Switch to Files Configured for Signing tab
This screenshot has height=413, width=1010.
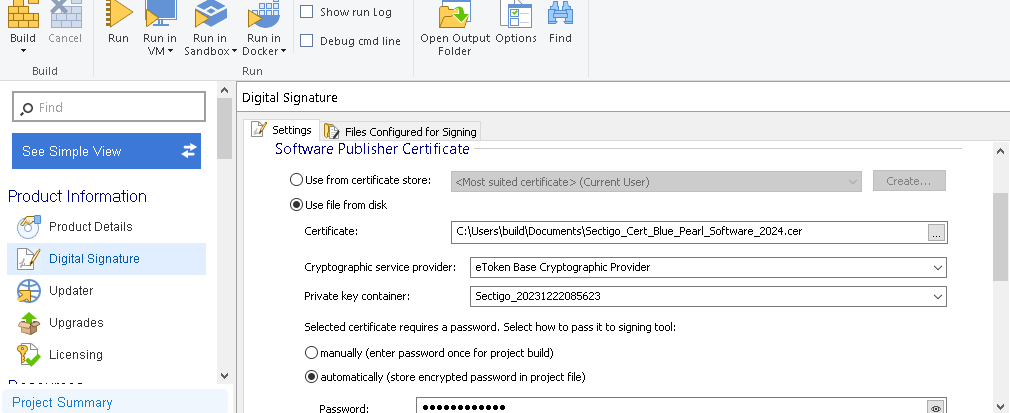point(401,131)
